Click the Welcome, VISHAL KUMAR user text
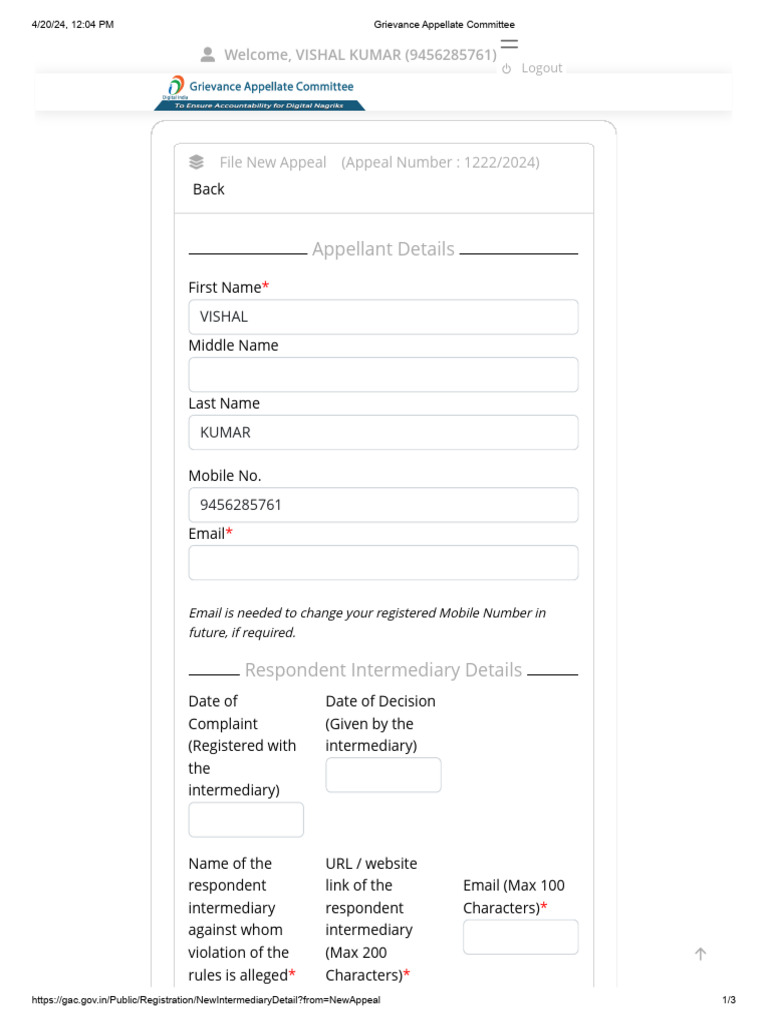 point(360,55)
